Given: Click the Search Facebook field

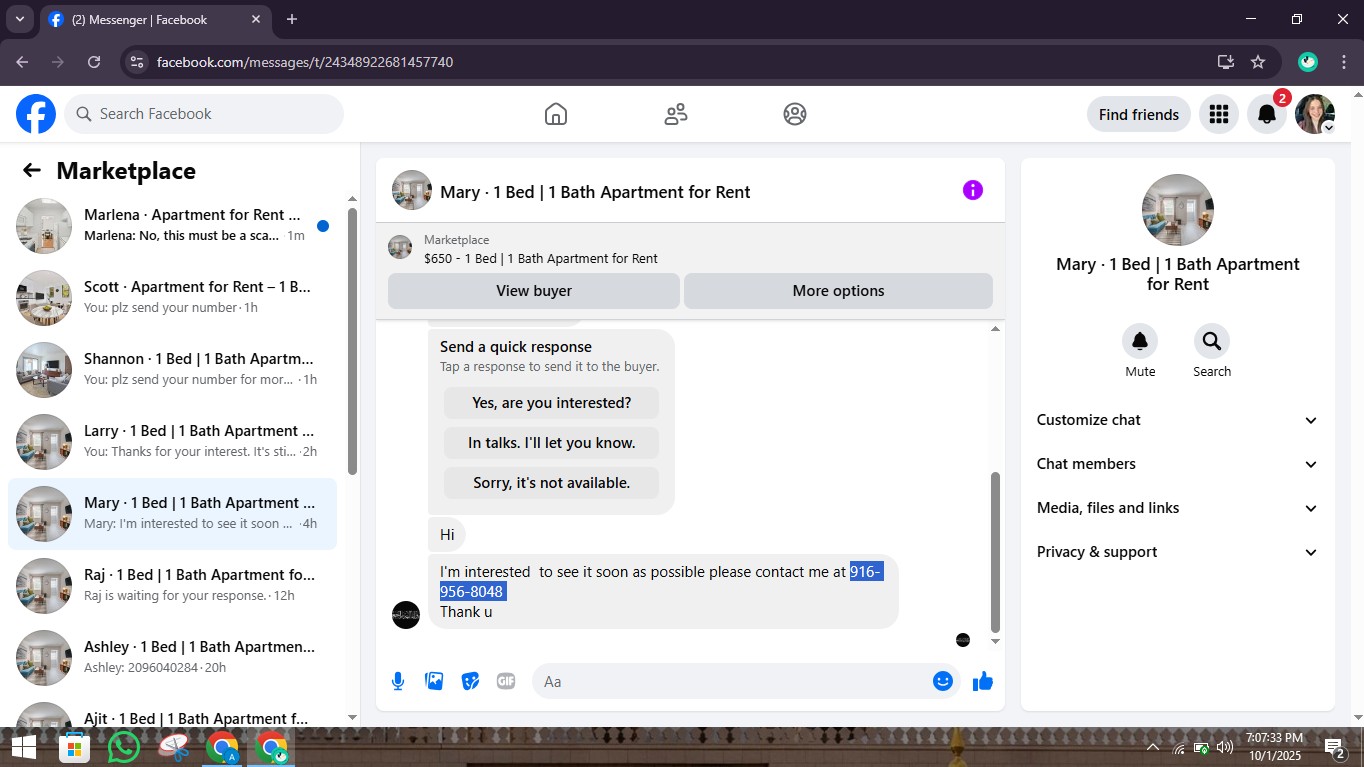Looking at the screenshot, I should coord(204,114).
